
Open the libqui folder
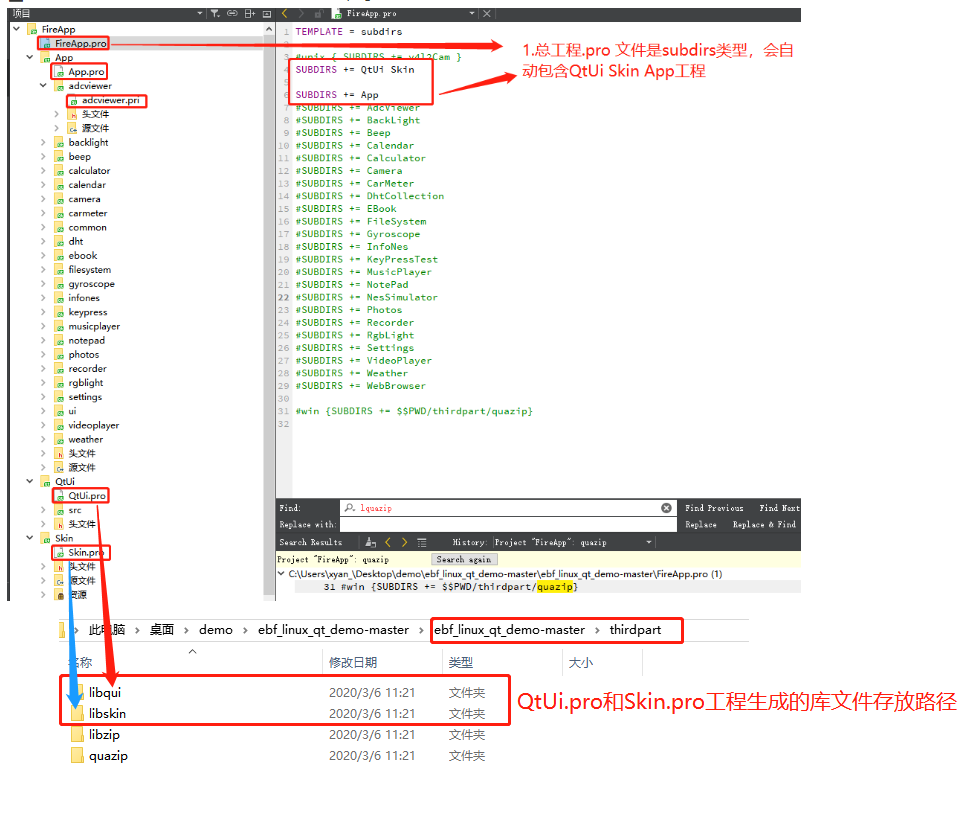point(105,692)
